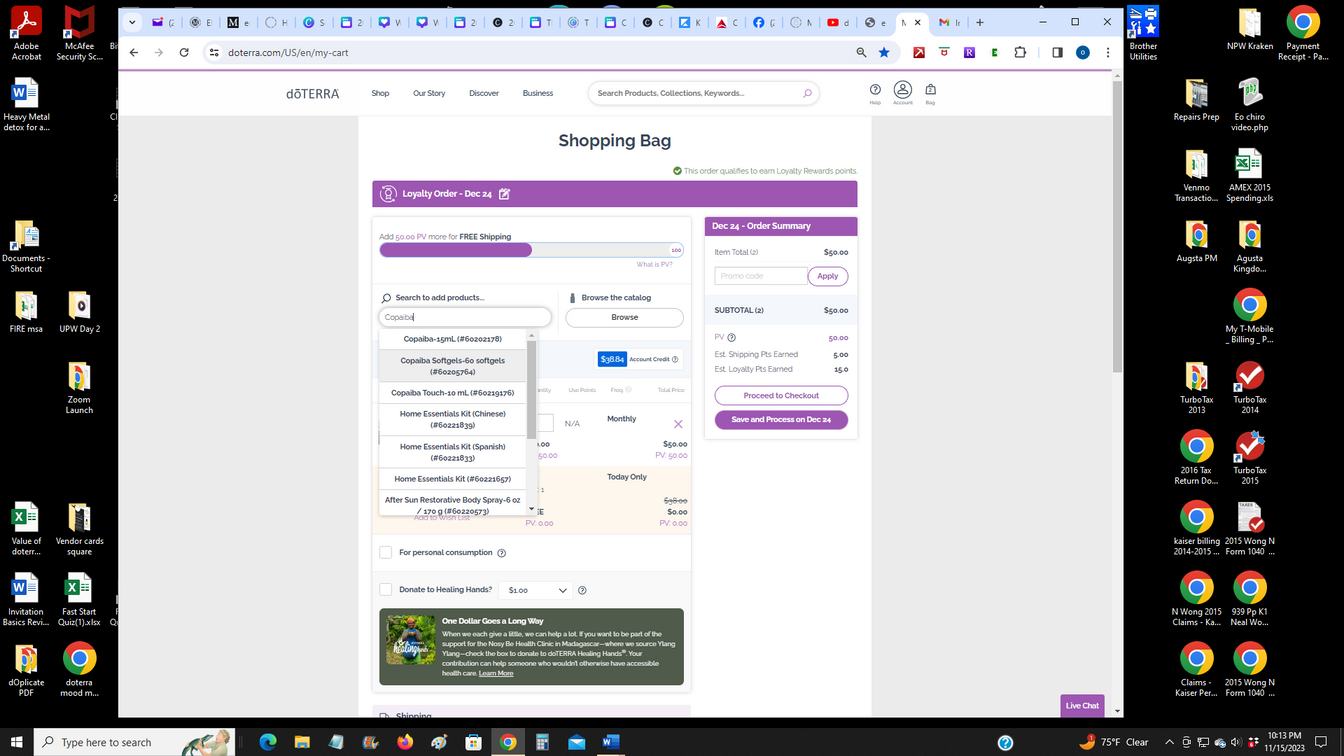Open the $1.00 donation amount dropdown
The width and height of the screenshot is (1344, 756).
pos(536,590)
